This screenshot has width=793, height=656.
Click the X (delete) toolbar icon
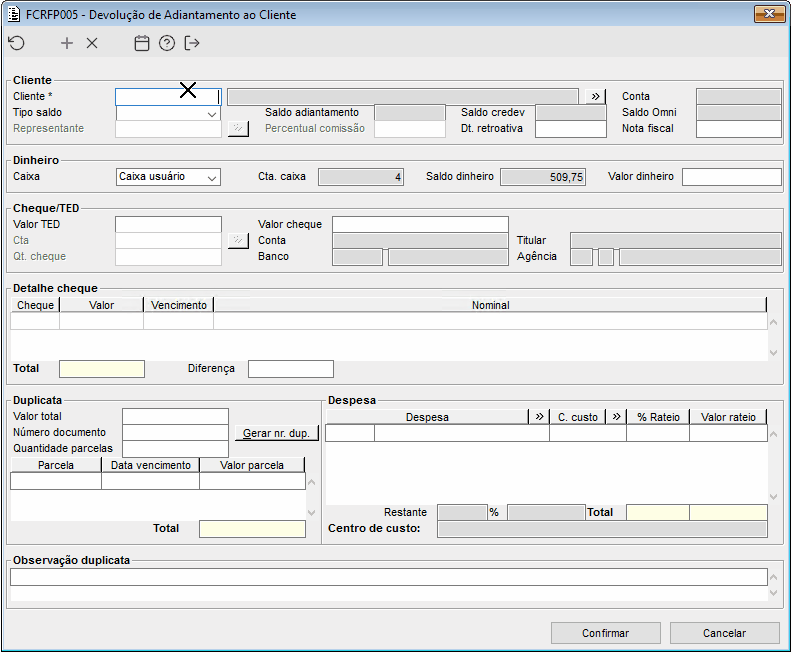92,43
